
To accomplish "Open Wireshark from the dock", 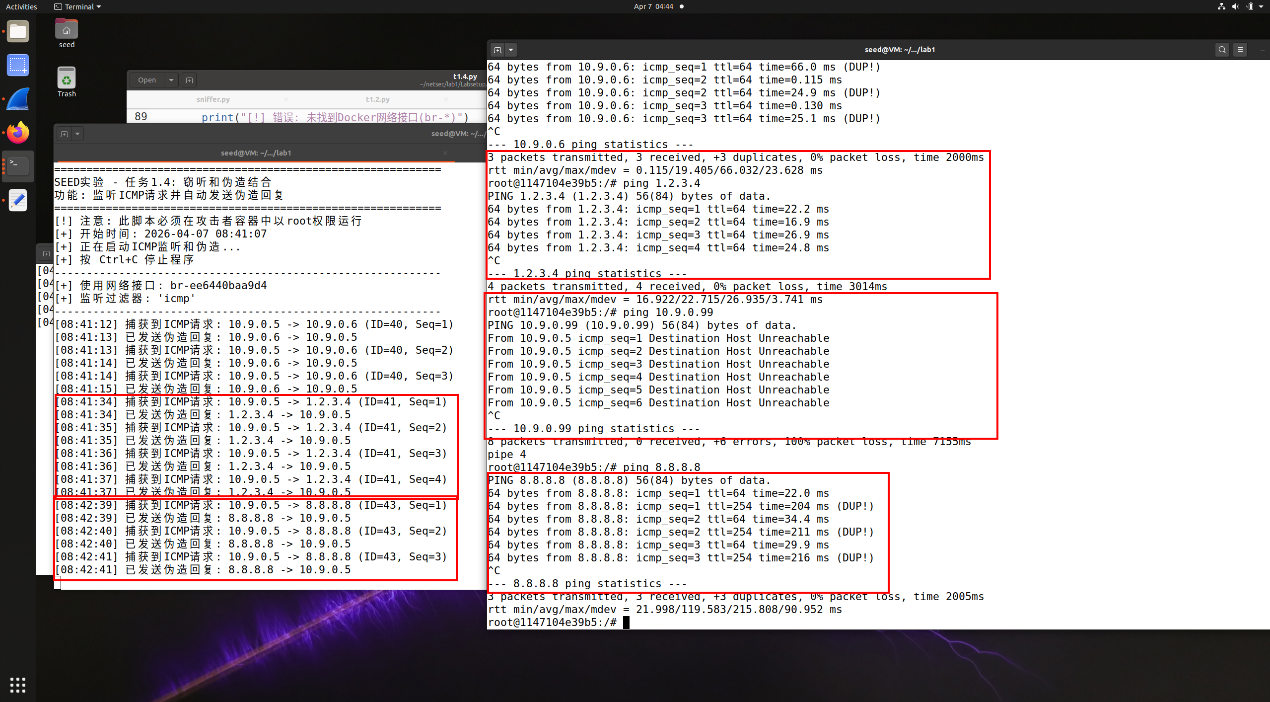I will (x=18, y=99).
